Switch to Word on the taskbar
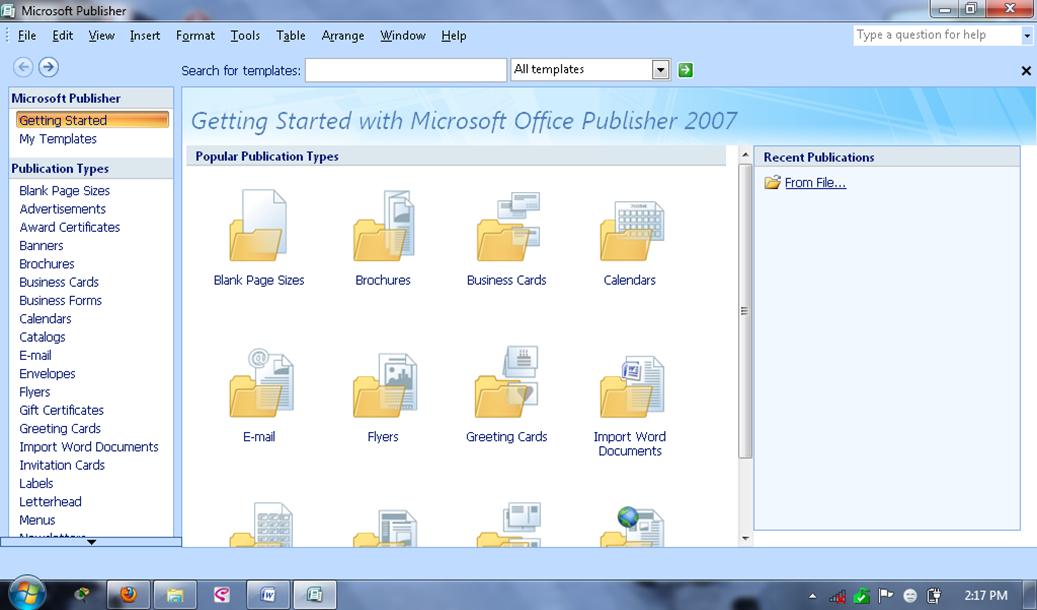 click(x=268, y=595)
